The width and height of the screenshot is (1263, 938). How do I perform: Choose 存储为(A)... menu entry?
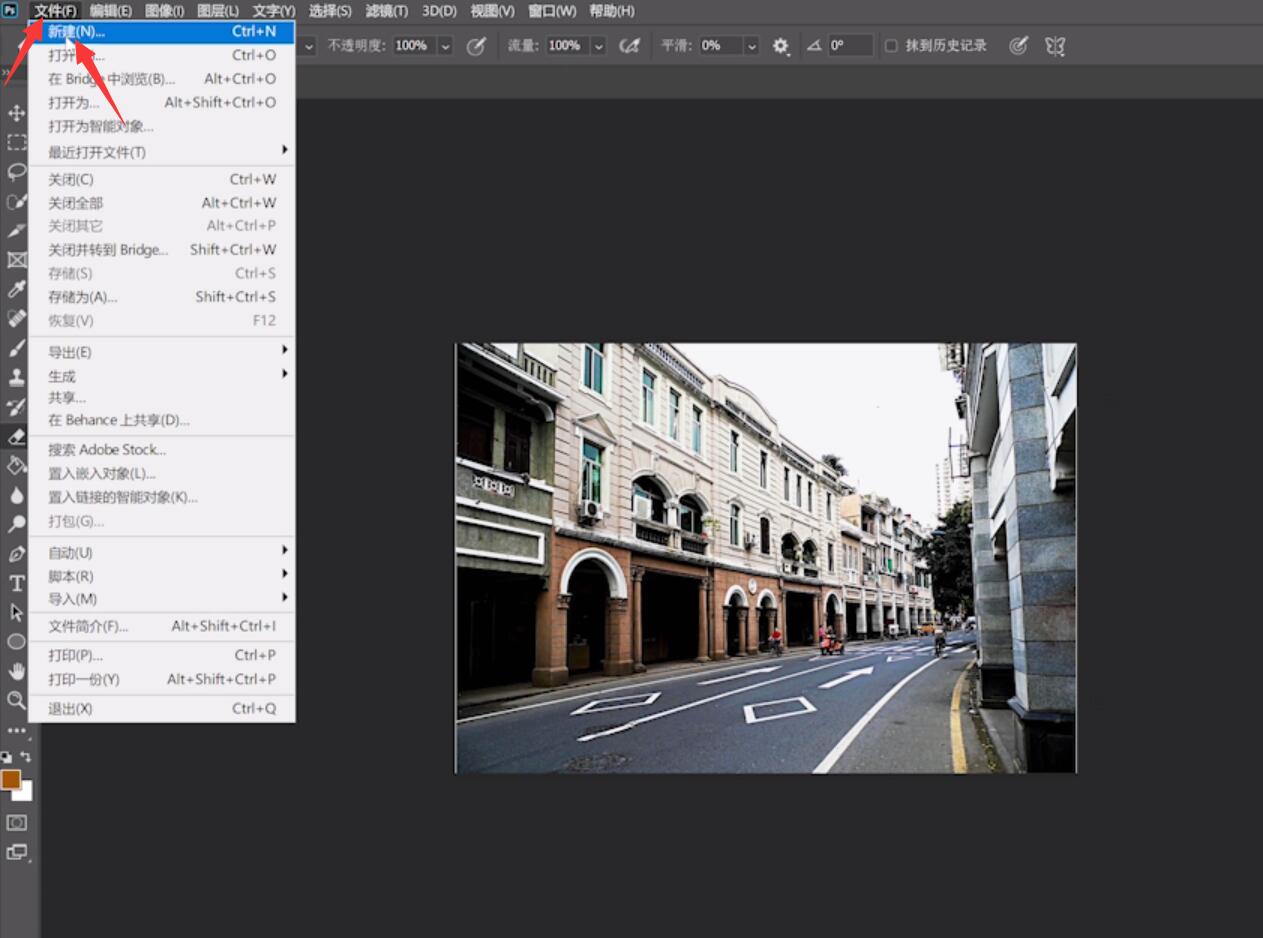coord(162,297)
